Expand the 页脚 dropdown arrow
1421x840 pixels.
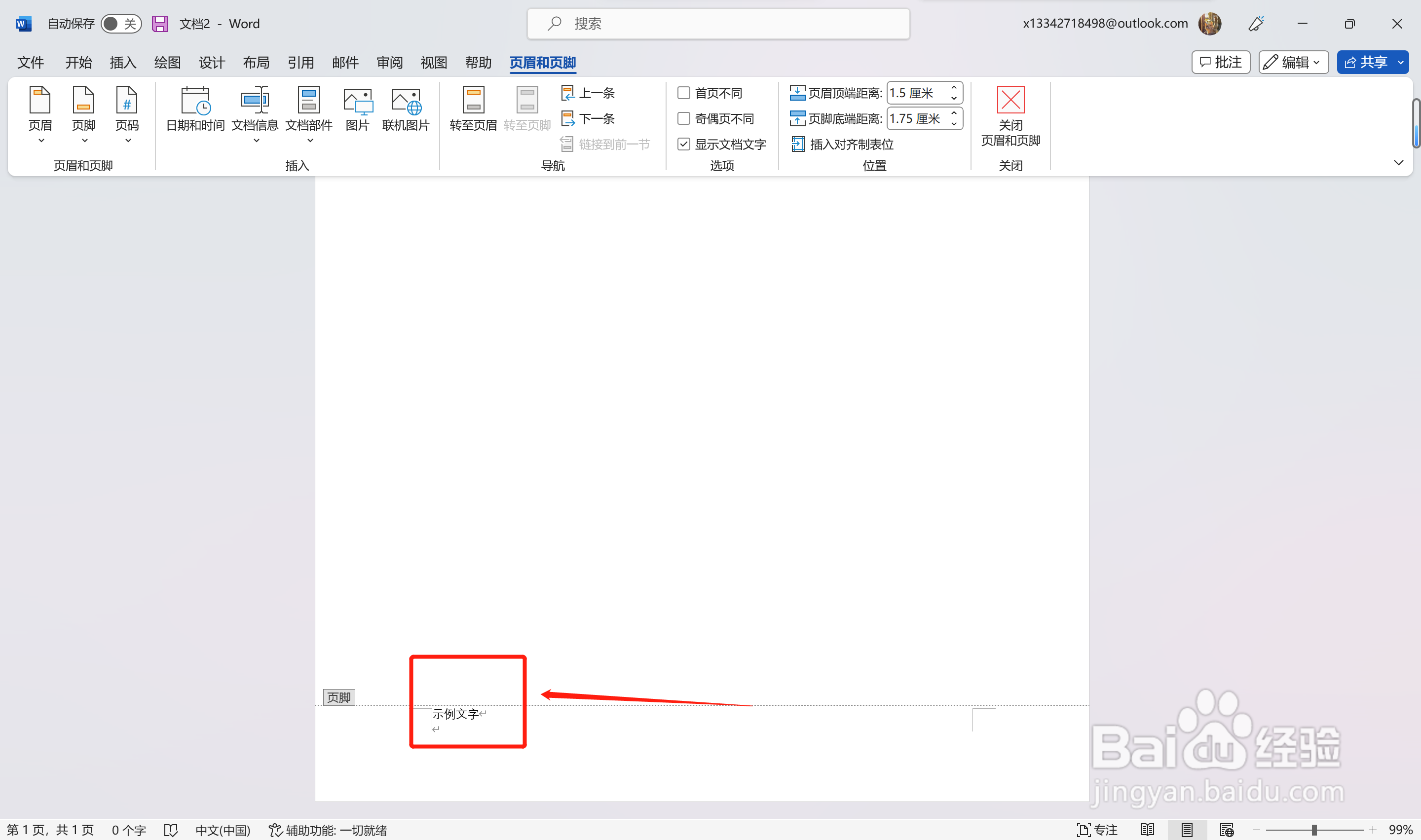click(x=84, y=141)
